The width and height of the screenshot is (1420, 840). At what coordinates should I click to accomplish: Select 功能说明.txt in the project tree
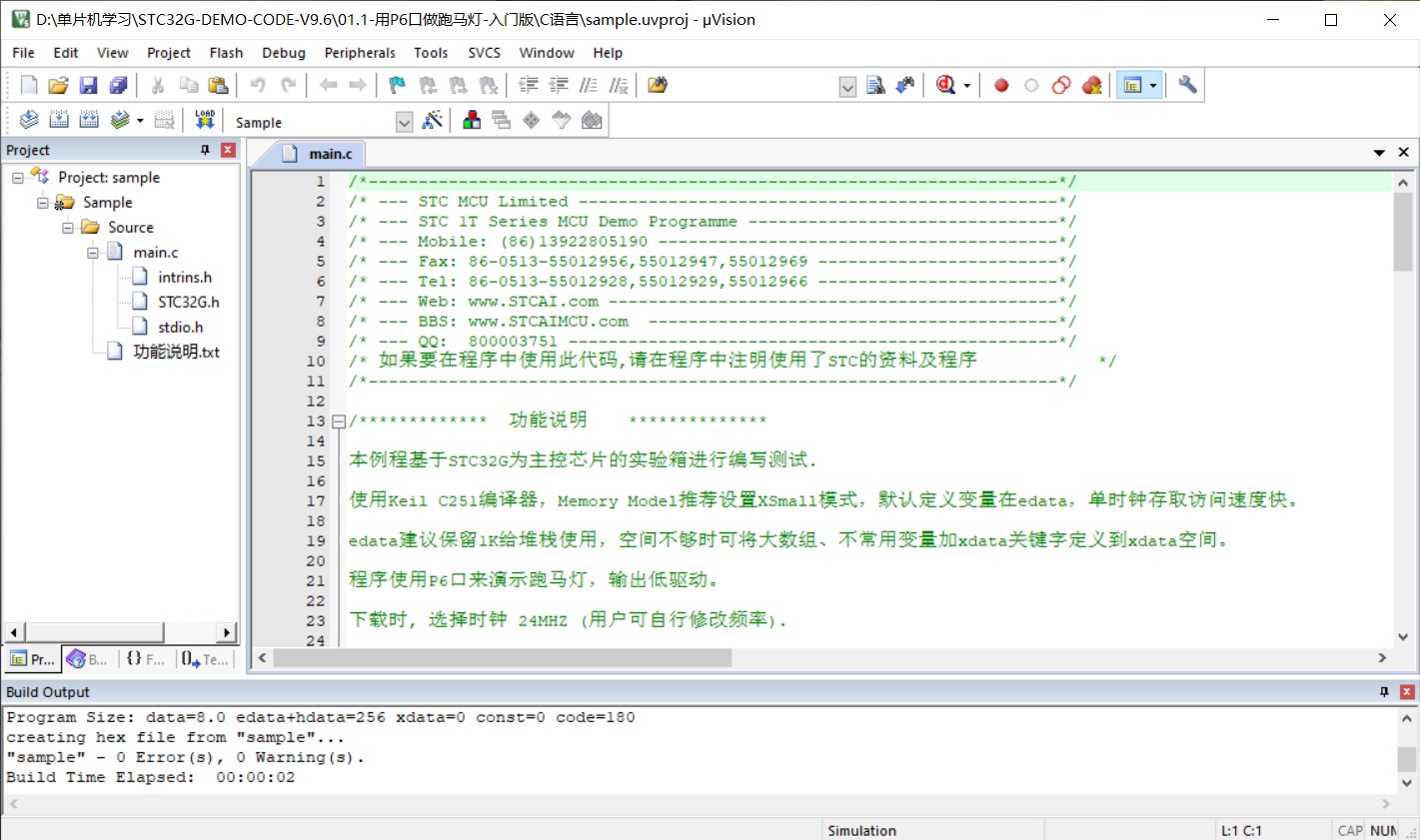click(x=176, y=352)
